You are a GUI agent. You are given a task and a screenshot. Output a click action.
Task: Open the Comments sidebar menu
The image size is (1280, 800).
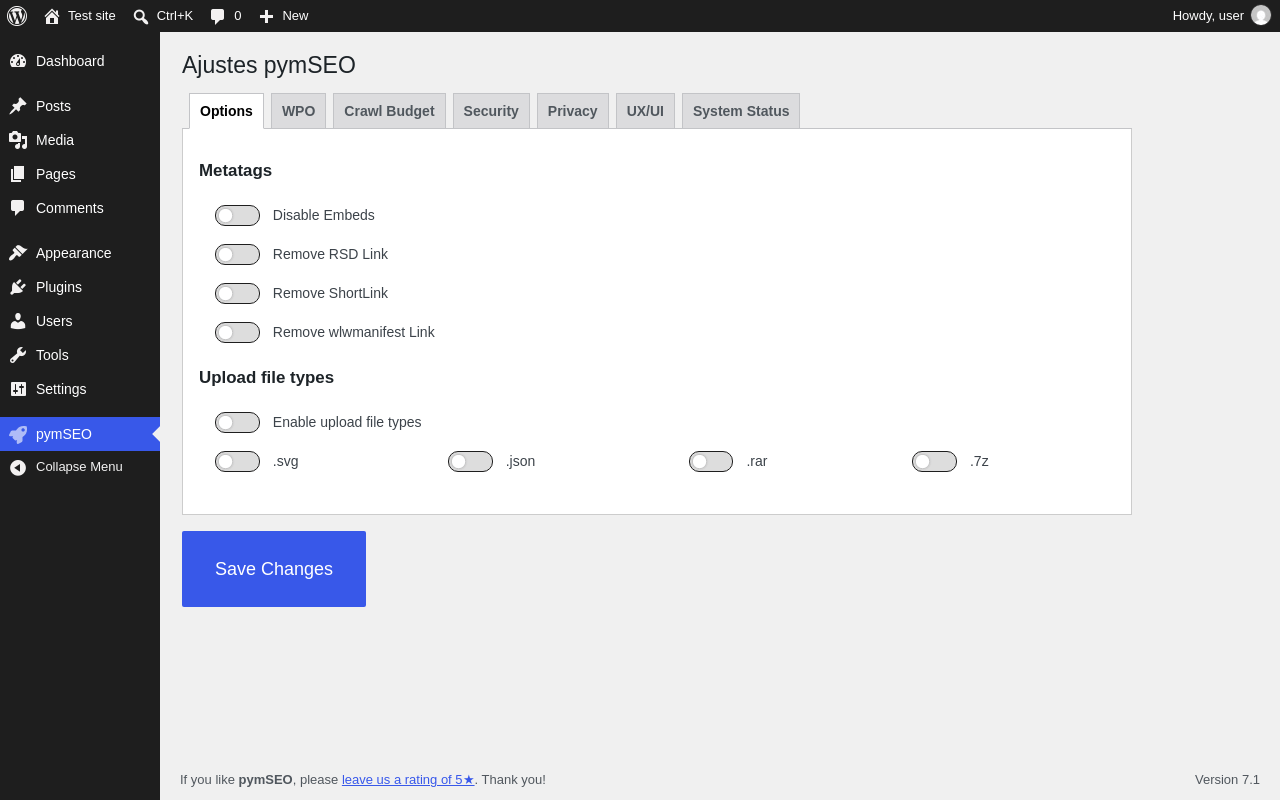(80, 208)
